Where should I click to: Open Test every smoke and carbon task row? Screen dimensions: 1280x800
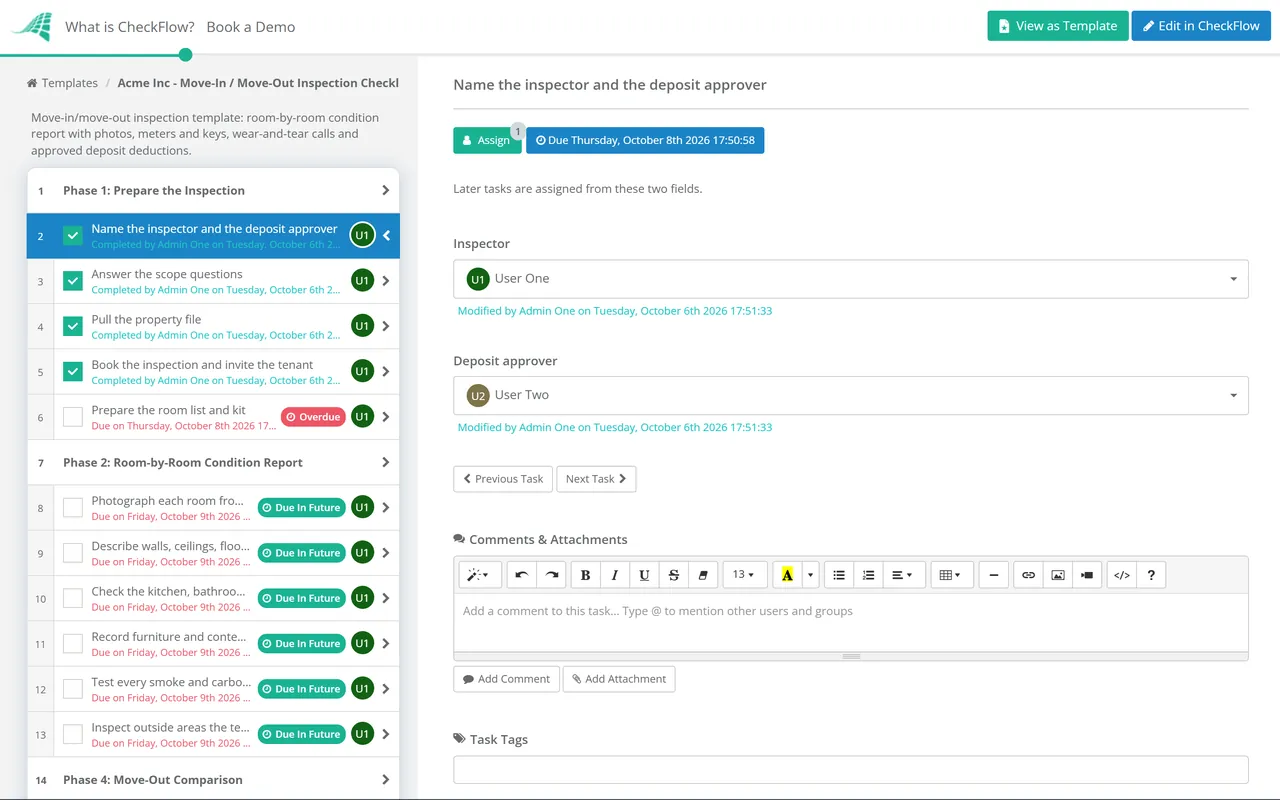[213, 689]
